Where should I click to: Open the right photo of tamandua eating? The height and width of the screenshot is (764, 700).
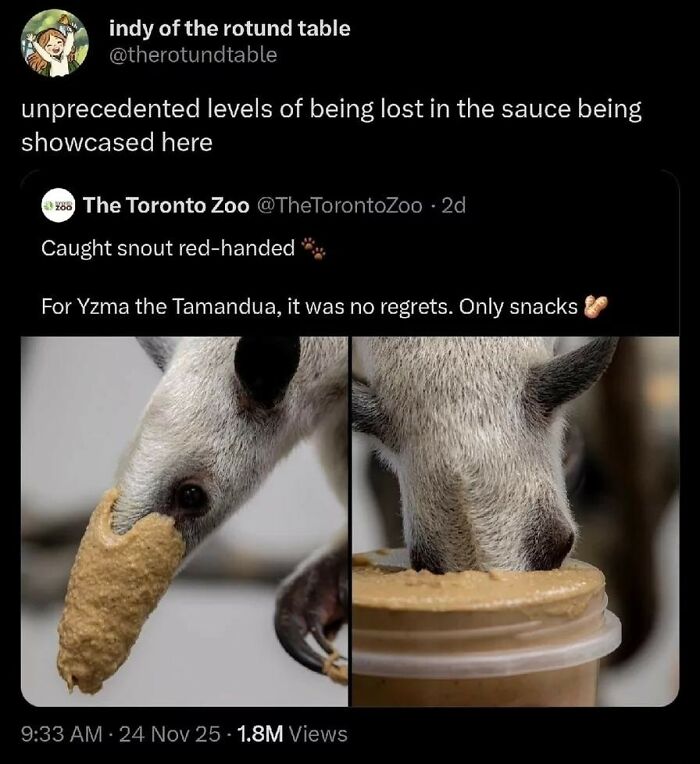tap(514, 520)
